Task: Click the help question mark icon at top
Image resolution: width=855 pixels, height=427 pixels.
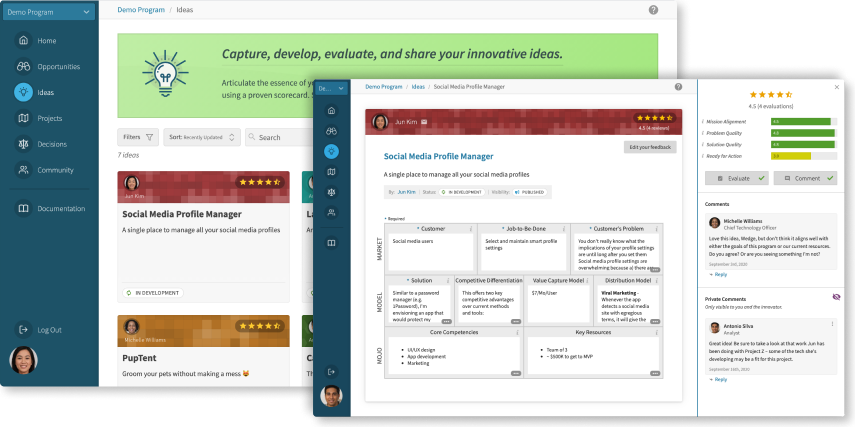Action: pyautogui.click(x=653, y=9)
